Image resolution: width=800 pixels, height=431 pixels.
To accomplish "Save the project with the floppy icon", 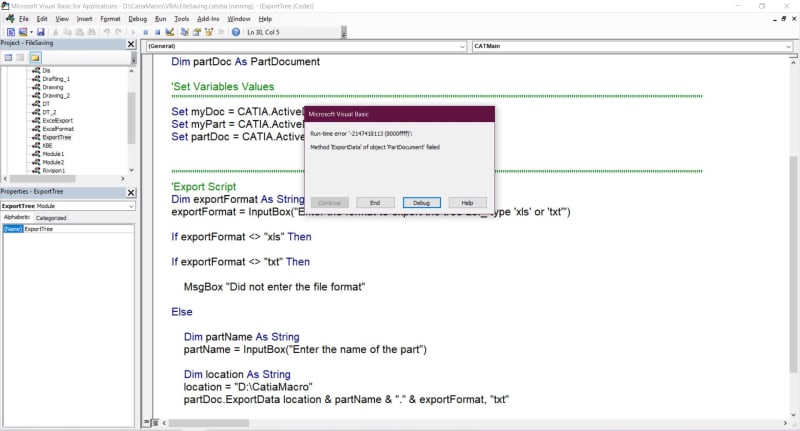I will click(41, 32).
